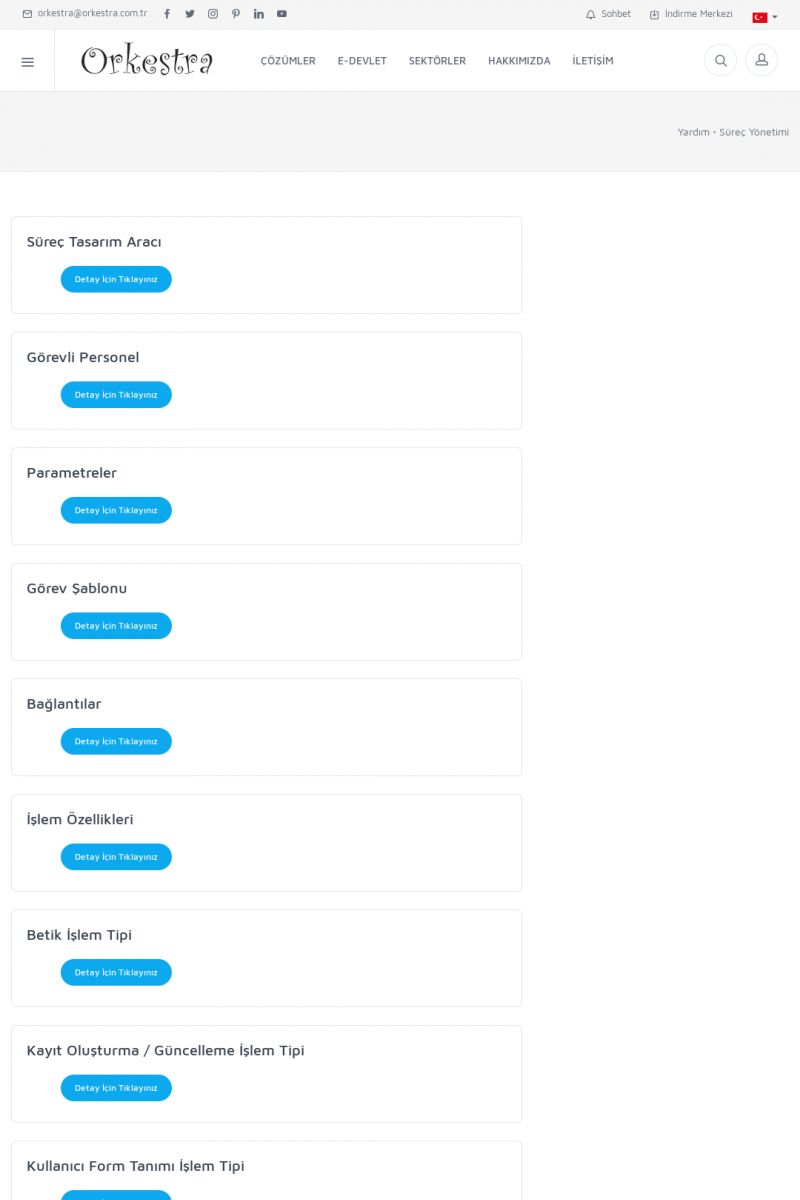
Task: Click the Yardım breadcrumb link
Action: (693, 132)
